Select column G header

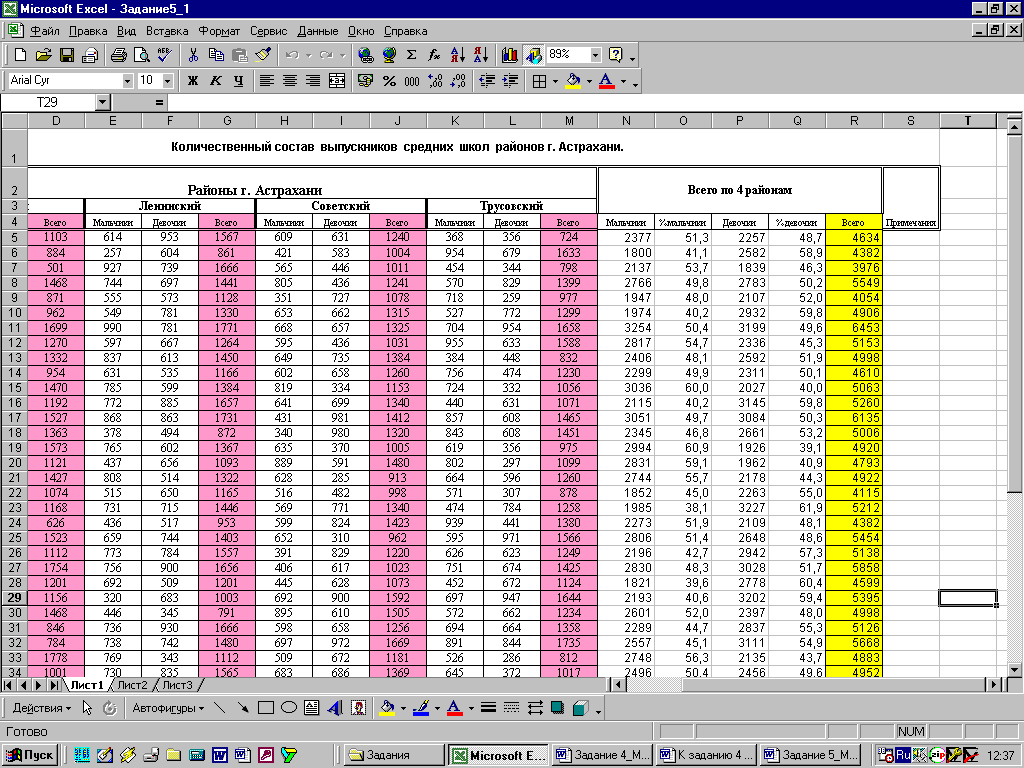[x=227, y=121]
